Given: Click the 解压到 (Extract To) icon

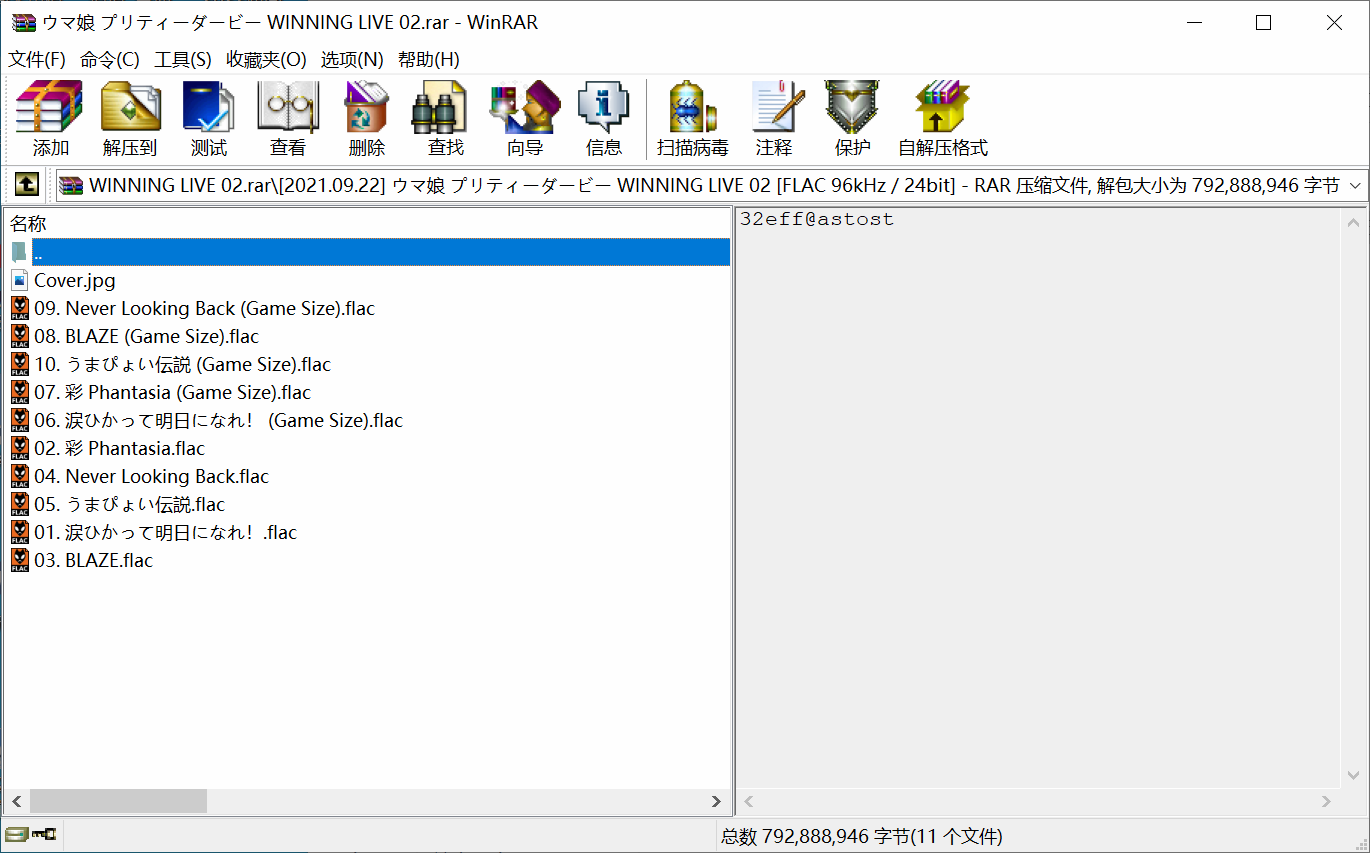Looking at the screenshot, I should [x=130, y=119].
